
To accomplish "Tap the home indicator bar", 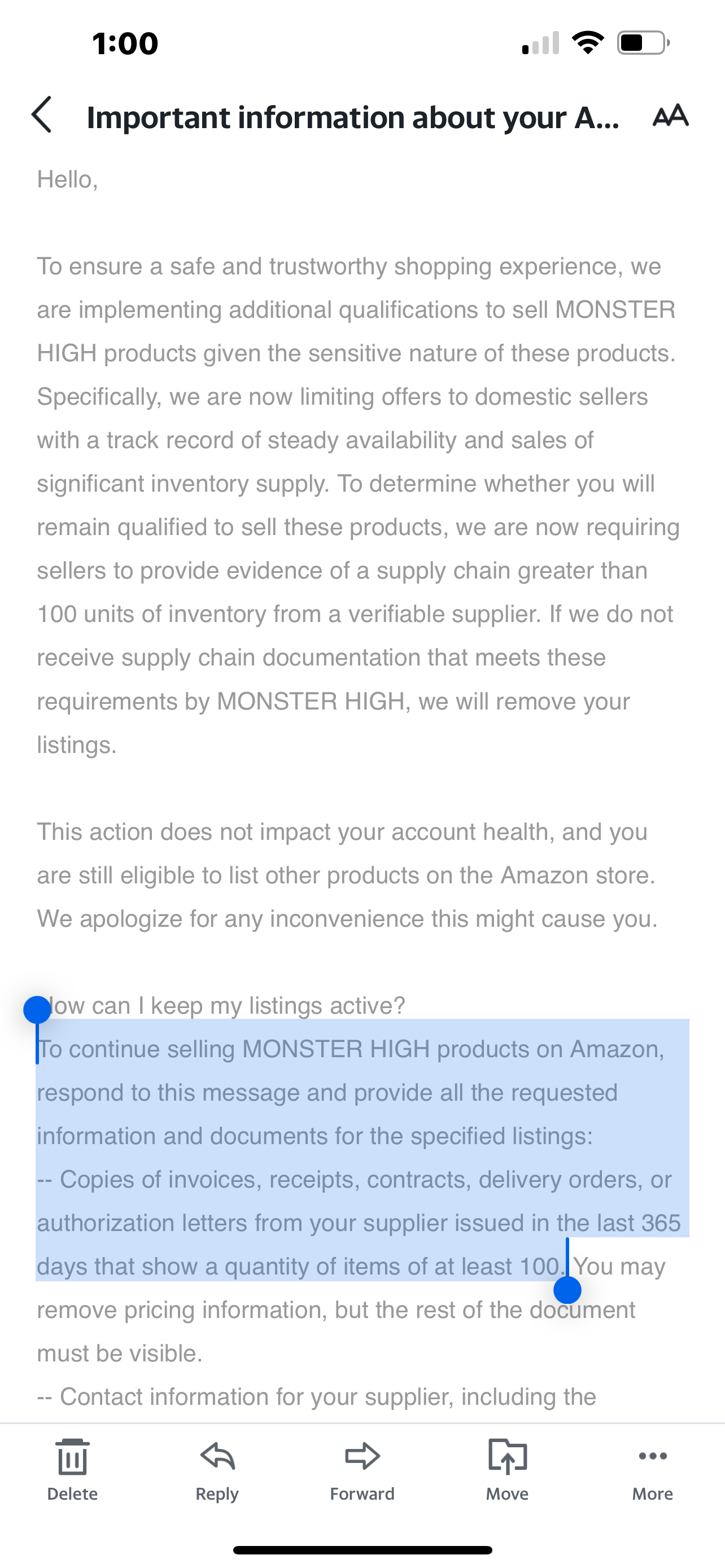I will (x=362, y=1550).
